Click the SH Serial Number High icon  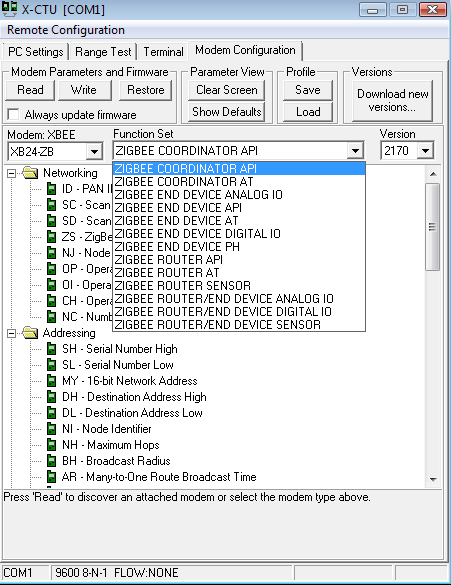[51, 349]
